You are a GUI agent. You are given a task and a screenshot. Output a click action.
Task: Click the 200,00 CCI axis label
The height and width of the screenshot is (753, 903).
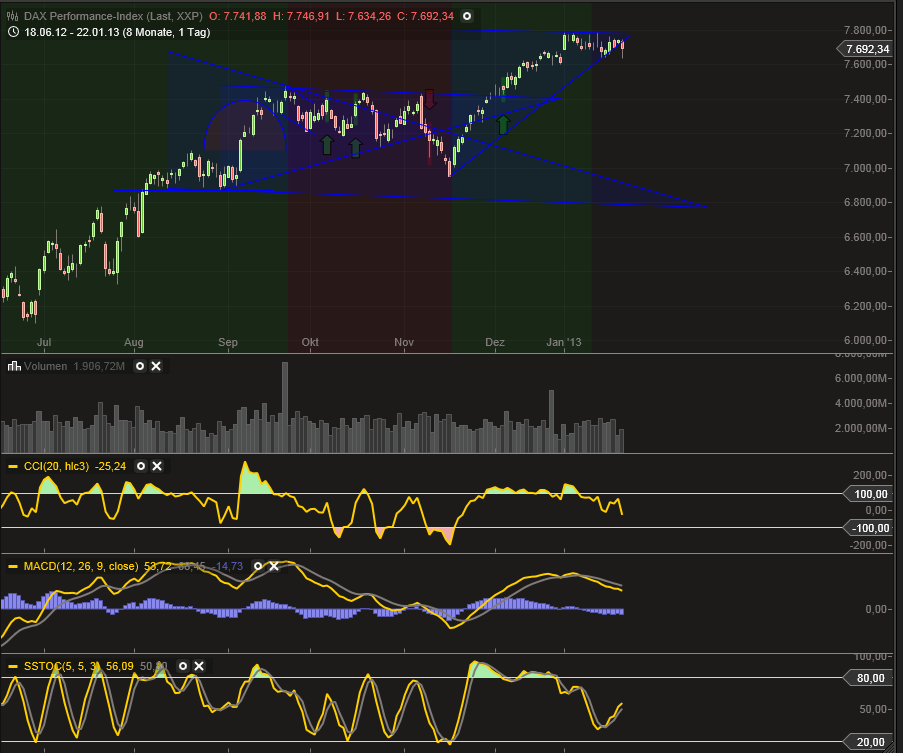[x=870, y=475]
